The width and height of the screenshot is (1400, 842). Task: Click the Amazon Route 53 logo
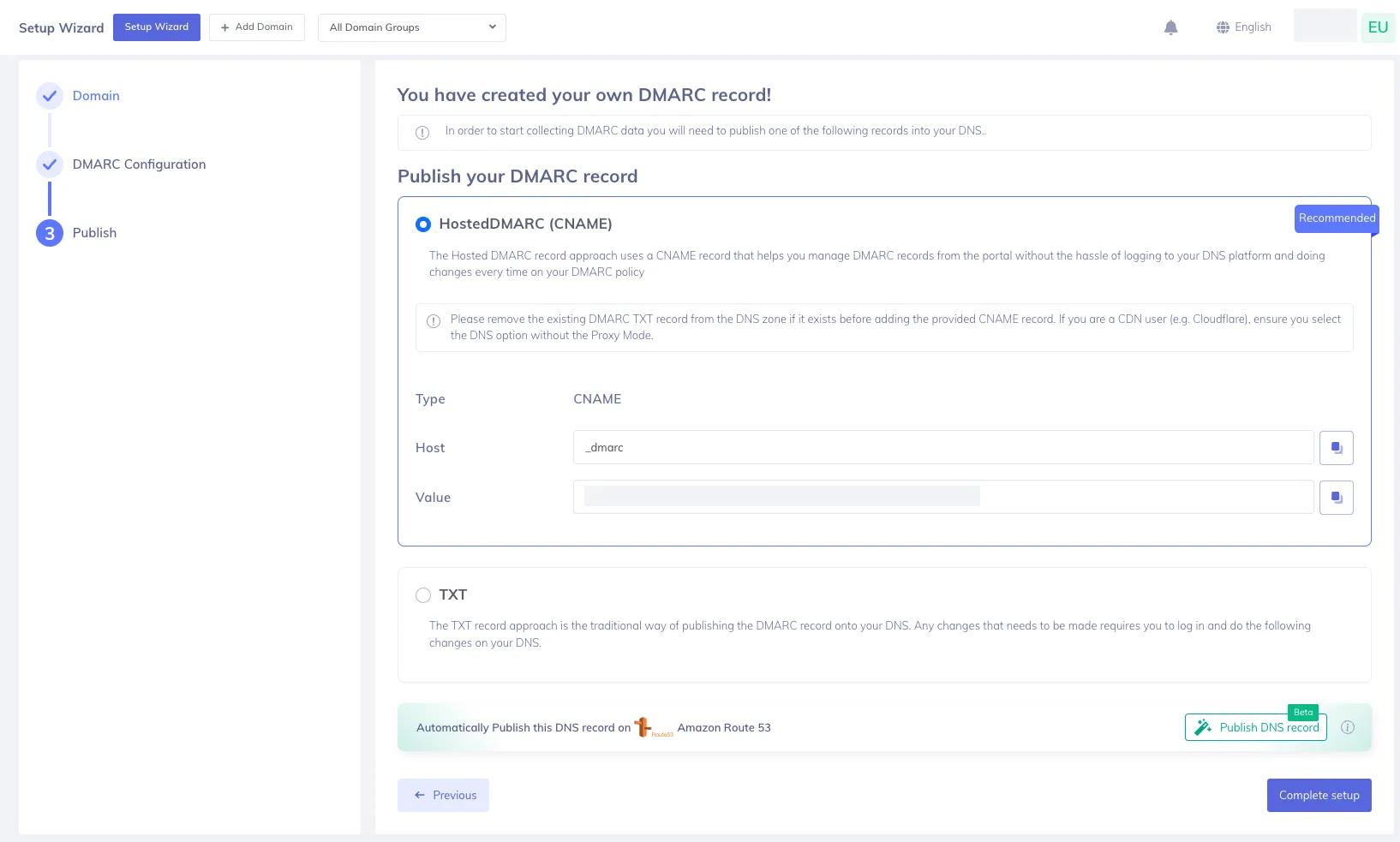coord(652,727)
